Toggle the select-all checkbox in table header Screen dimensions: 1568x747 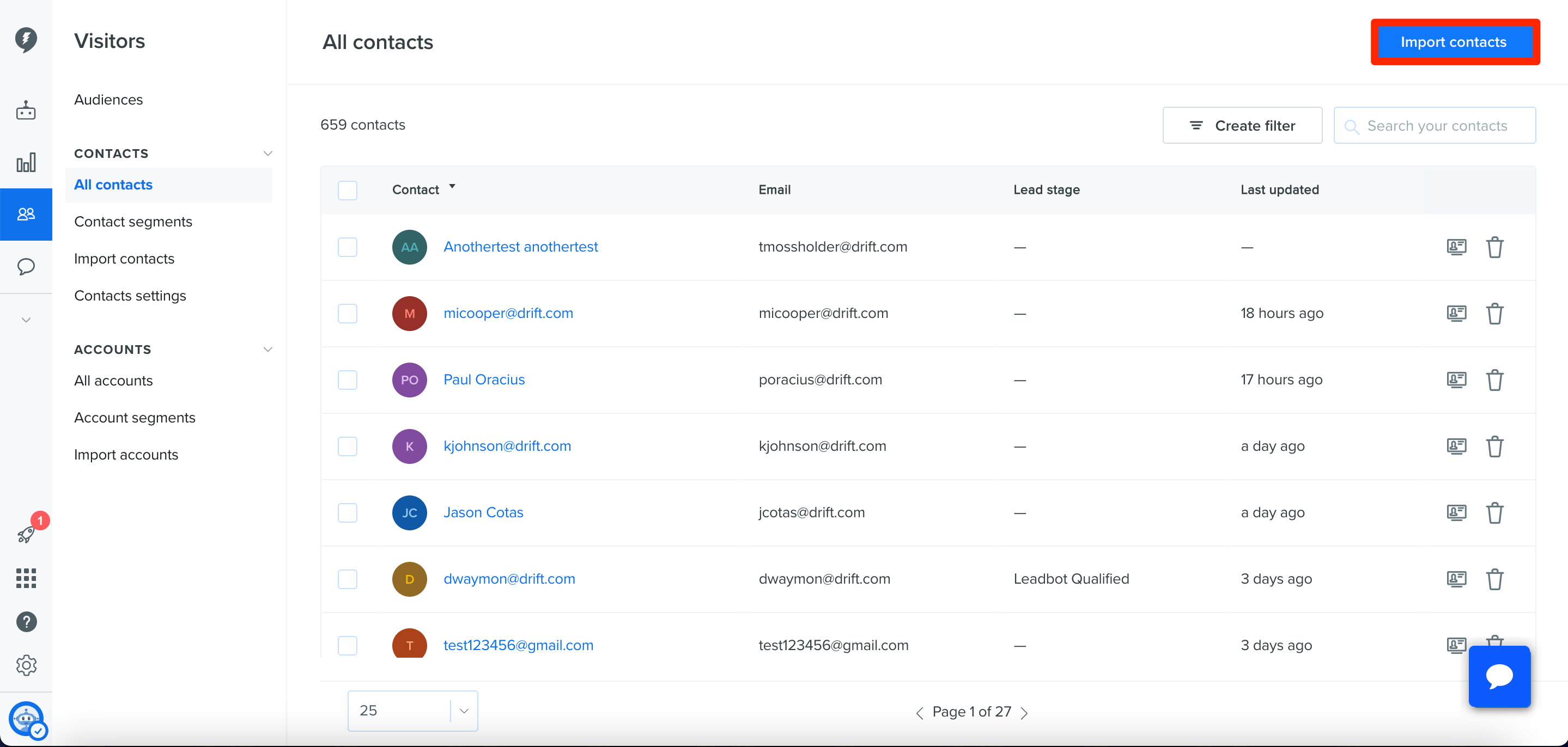[348, 191]
